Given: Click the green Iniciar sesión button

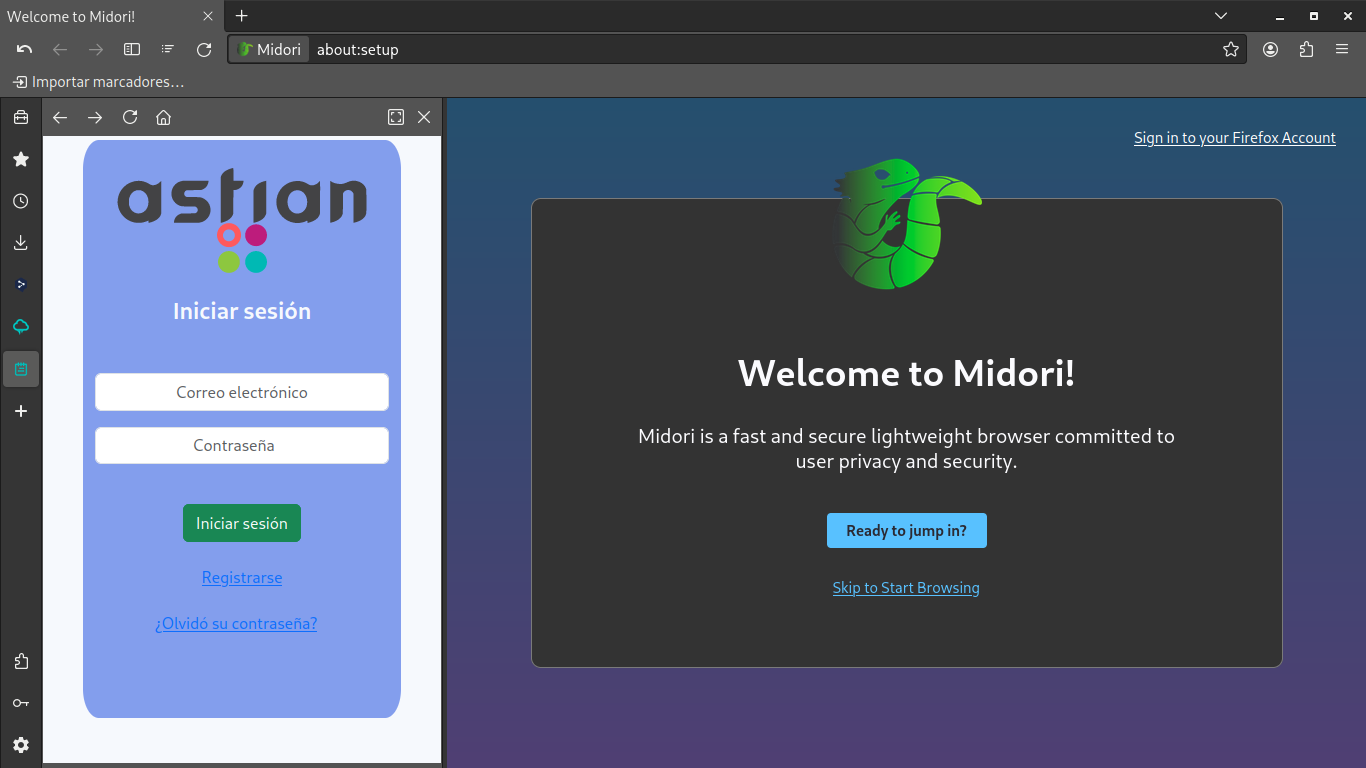Looking at the screenshot, I should pos(242,523).
